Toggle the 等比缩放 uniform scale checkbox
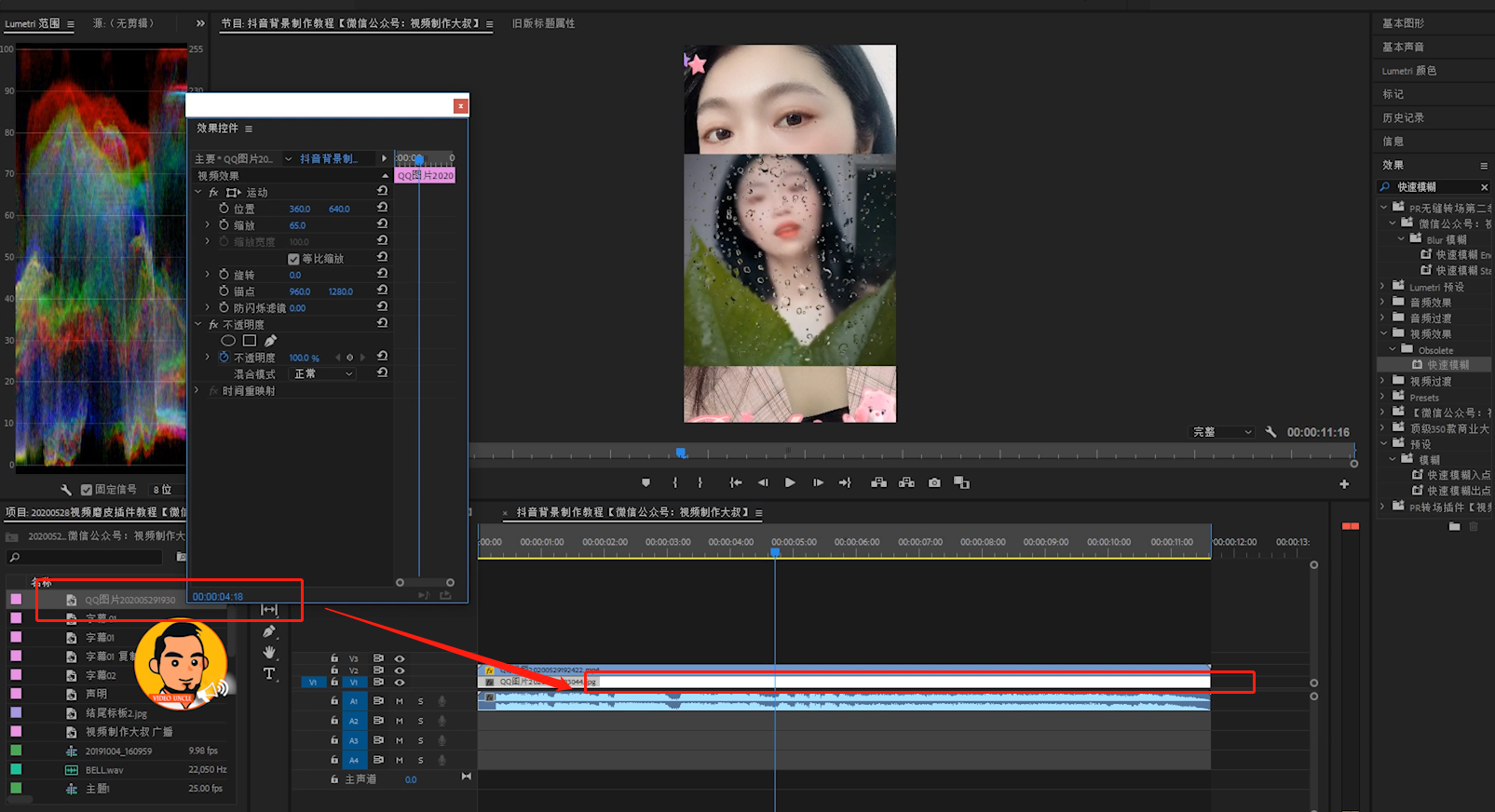 pos(293,259)
